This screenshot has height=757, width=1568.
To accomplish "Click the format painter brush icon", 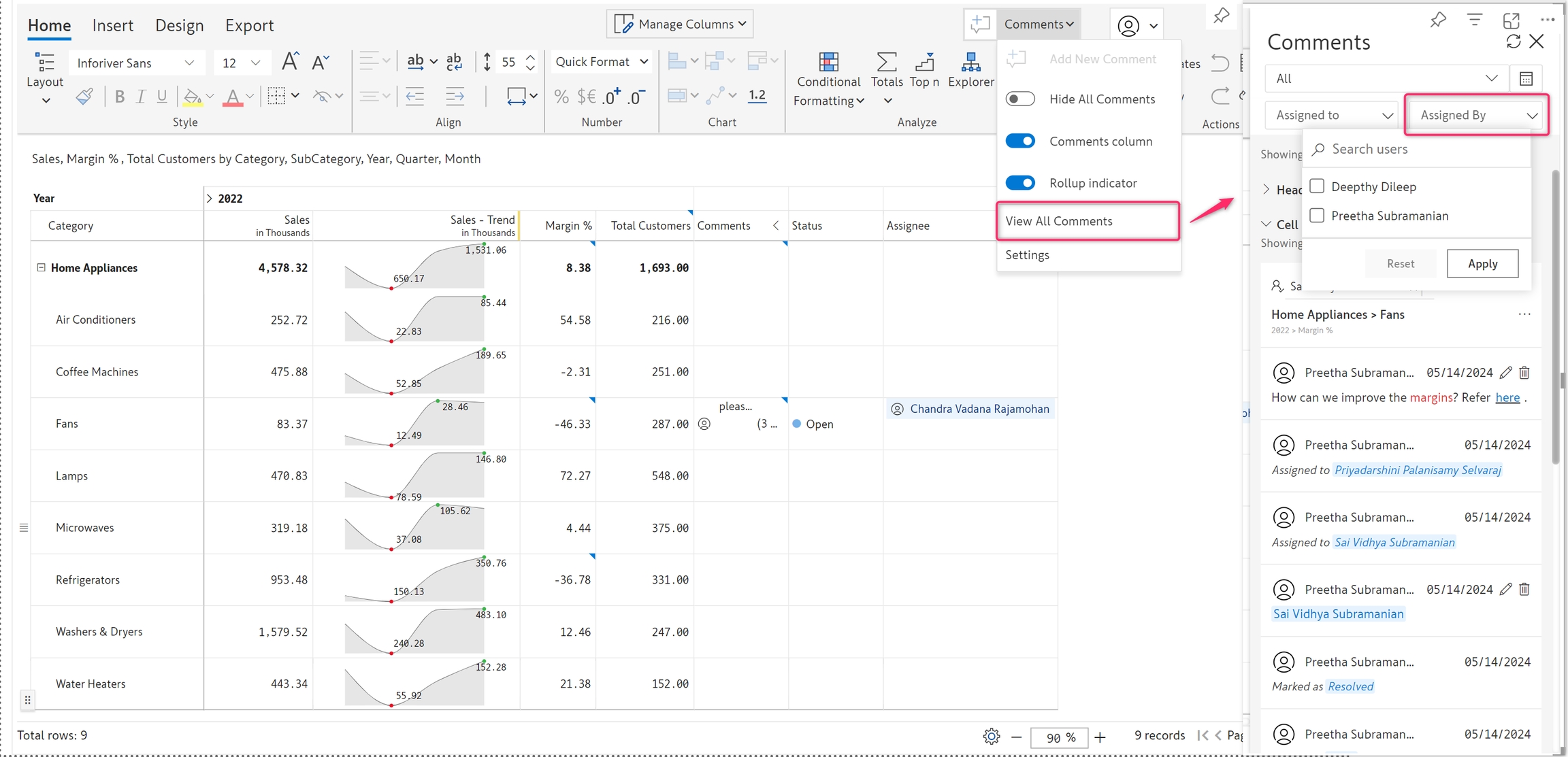I will (84, 97).
